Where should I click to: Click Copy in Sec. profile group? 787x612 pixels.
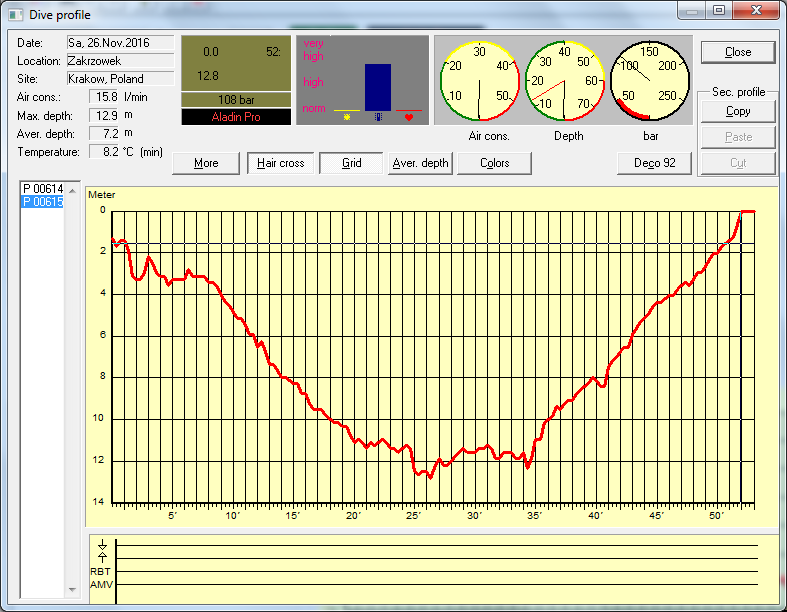pos(738,111)
